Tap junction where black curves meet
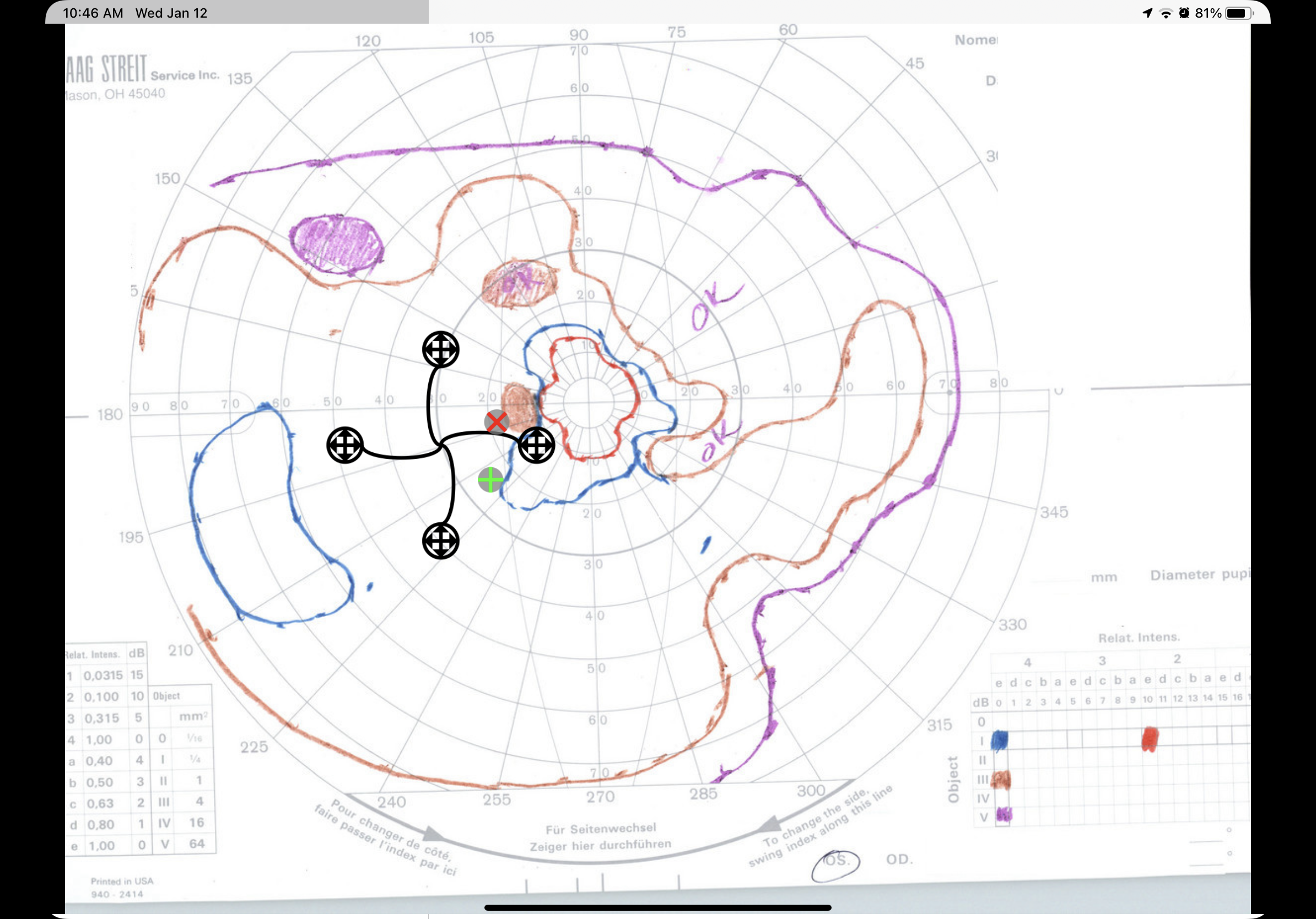 pos(441,445)
